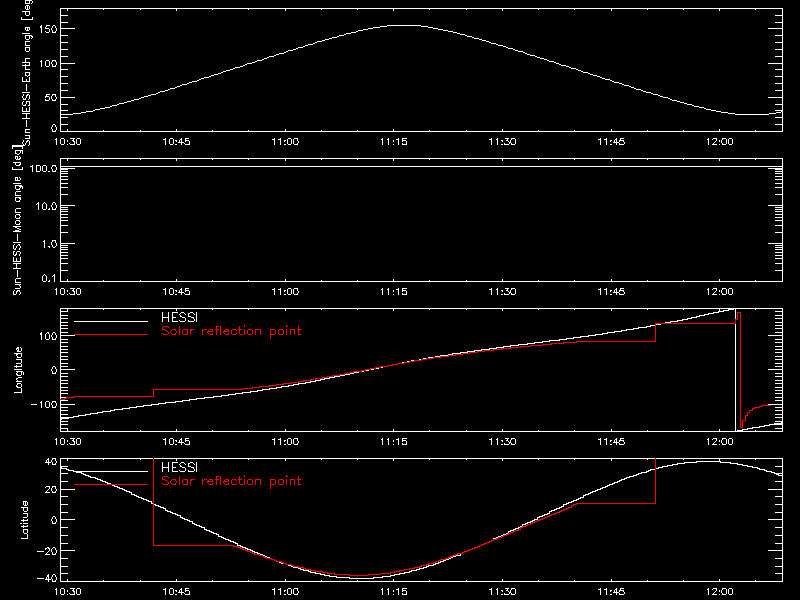The height and width of the screenshot is (600, 800).
Task: Click the 100.0 tick label on Moon angle plot
Action: click(x=43, y=168)
